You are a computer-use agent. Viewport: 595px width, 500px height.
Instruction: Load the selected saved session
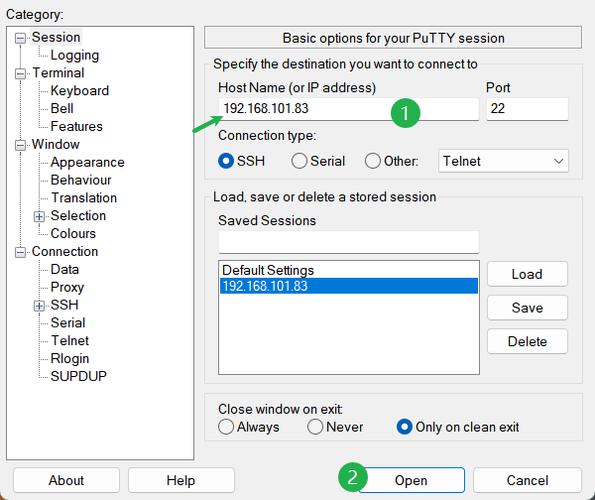tap(527, 274)
